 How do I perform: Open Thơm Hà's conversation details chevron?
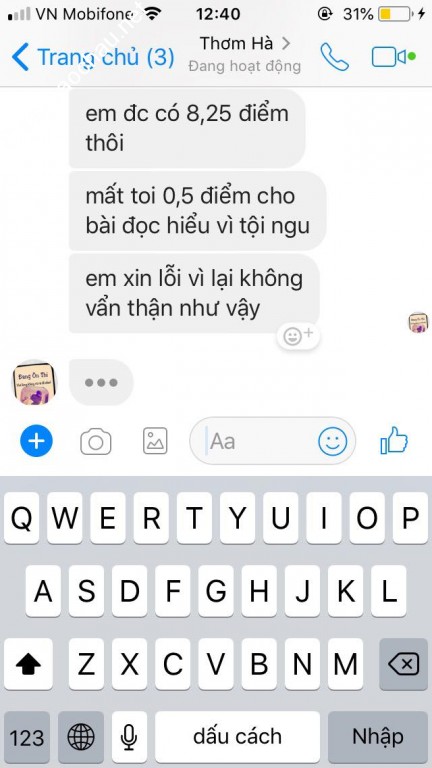click(x=286, y=44)
